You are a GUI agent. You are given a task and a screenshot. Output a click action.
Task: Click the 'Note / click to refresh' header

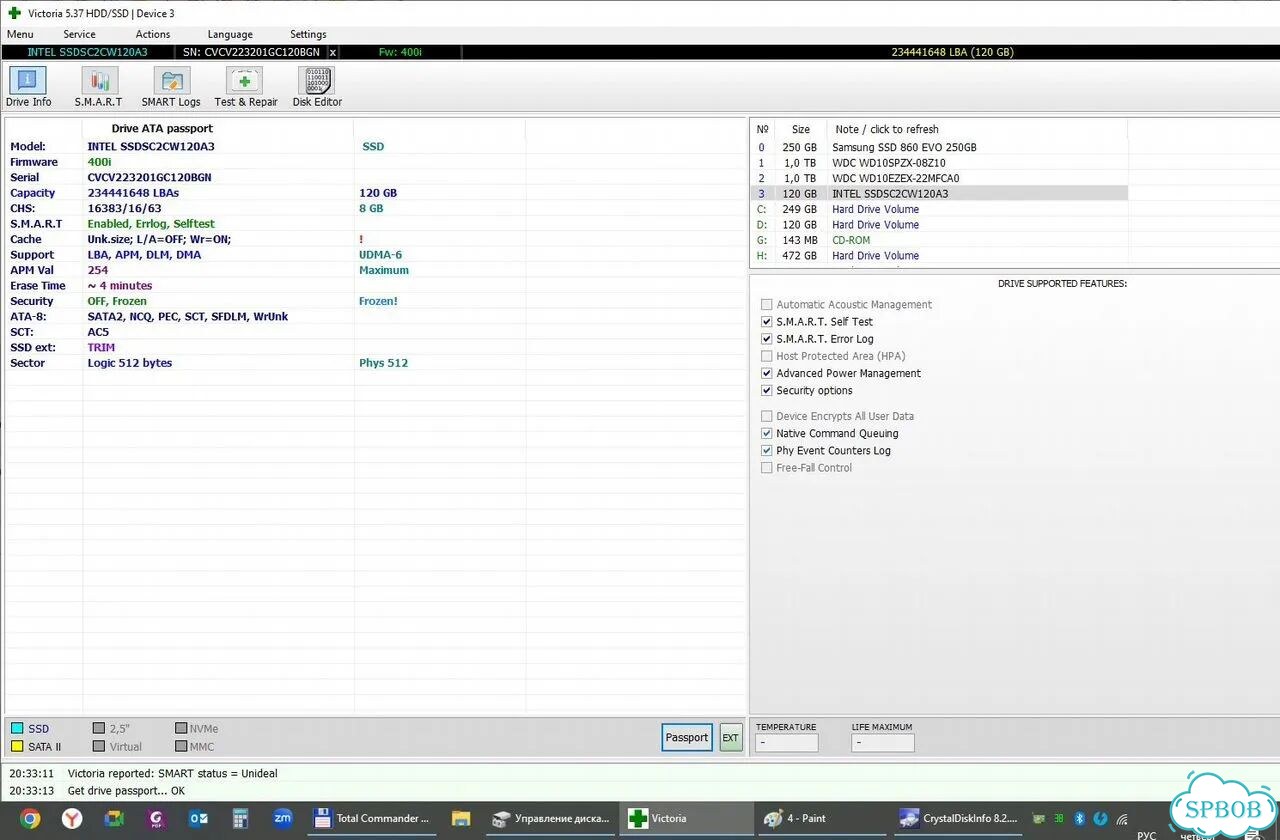point(887,129)
